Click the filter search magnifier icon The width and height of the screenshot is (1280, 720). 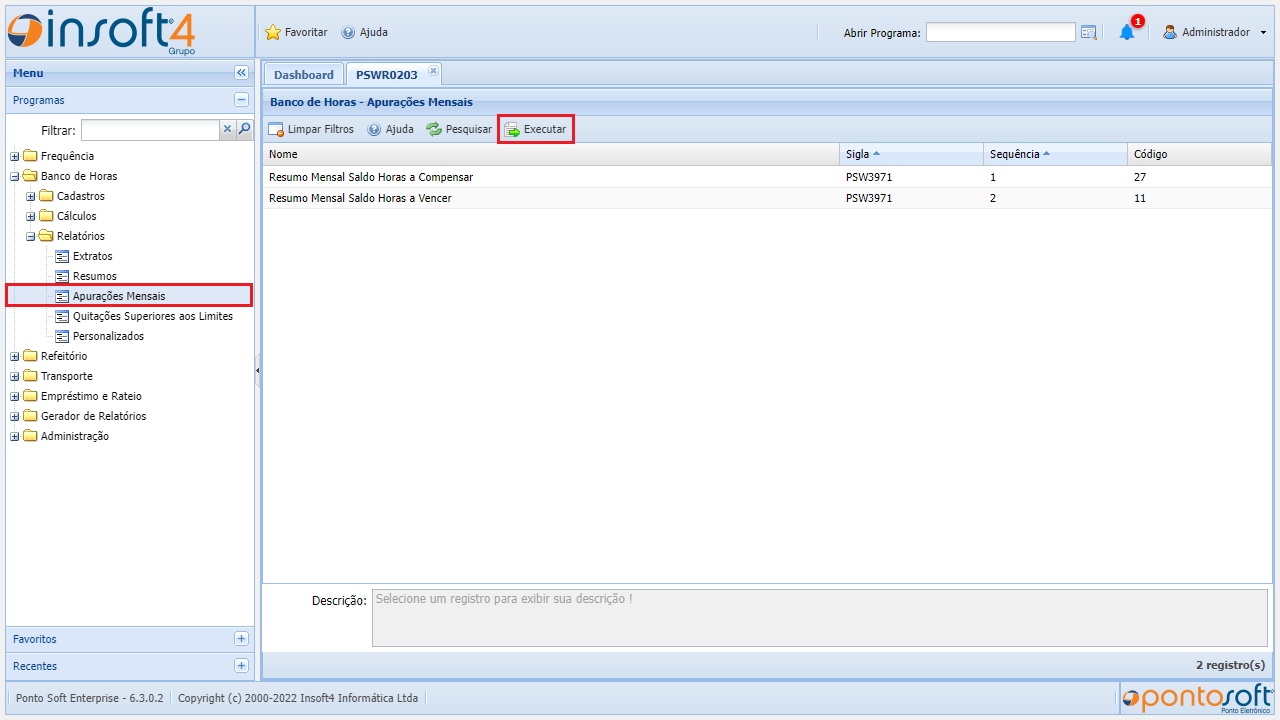[244, 129]
